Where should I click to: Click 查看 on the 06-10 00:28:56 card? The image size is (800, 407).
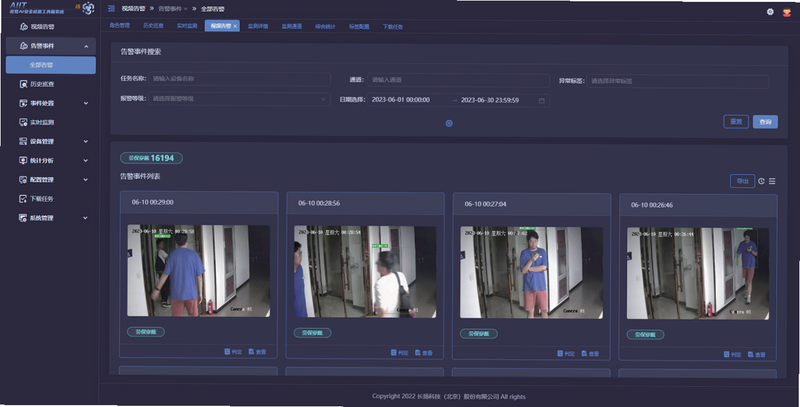click(423, 352)
